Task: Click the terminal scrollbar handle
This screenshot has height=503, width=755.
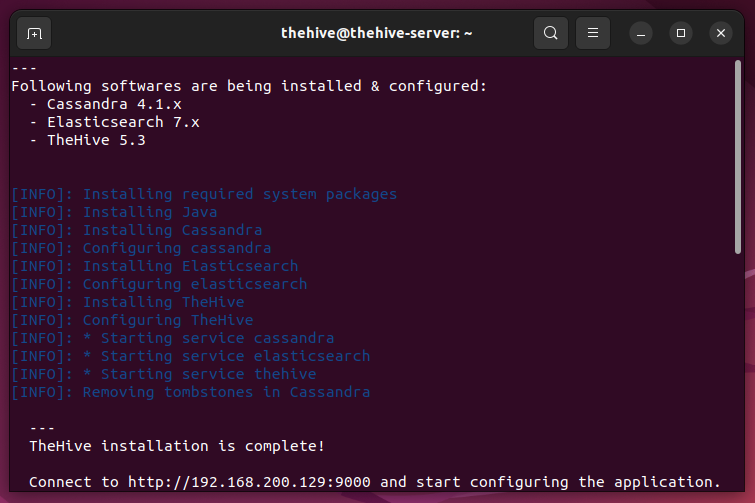Action: (738, 156)
